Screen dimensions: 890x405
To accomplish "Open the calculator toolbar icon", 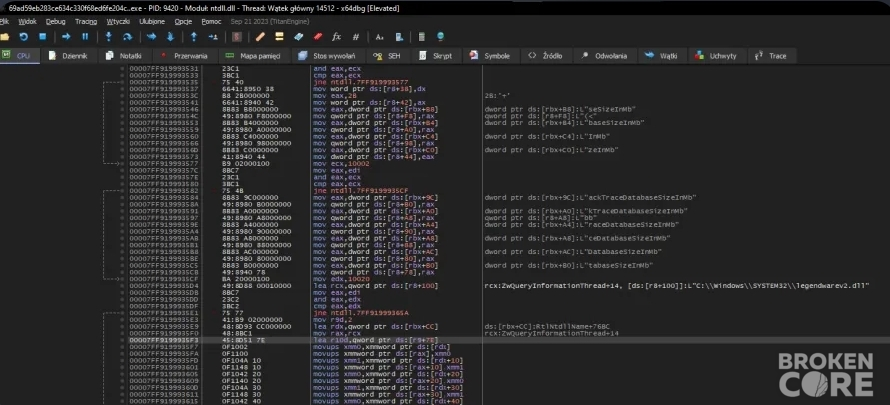I will (x=422, y=37).
